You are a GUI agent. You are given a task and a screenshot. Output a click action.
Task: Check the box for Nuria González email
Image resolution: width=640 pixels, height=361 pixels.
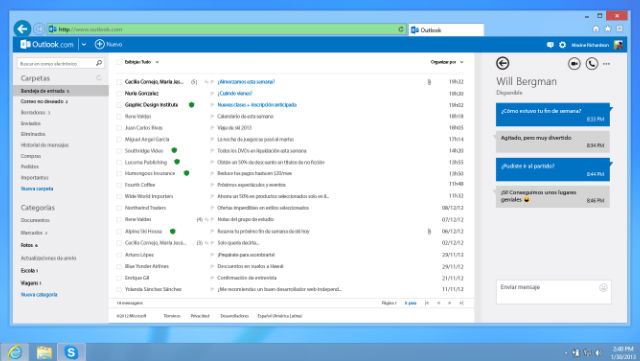(119, 94)
